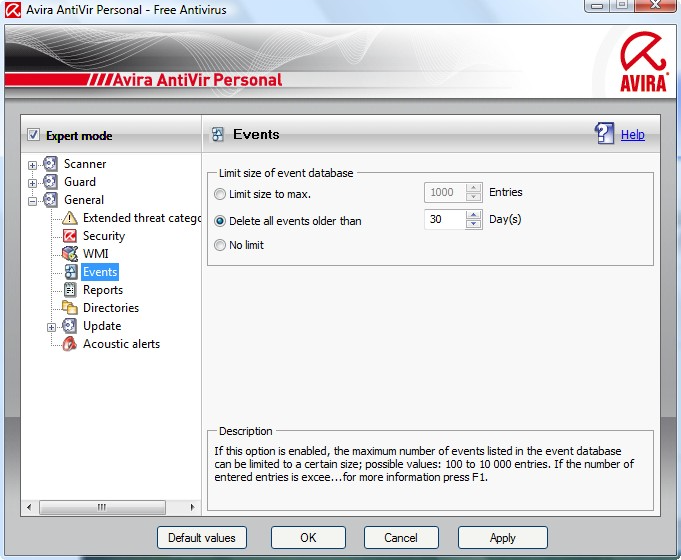Decrease the Entries value with down arrow

pyautogui.click(x=473, y=197)
